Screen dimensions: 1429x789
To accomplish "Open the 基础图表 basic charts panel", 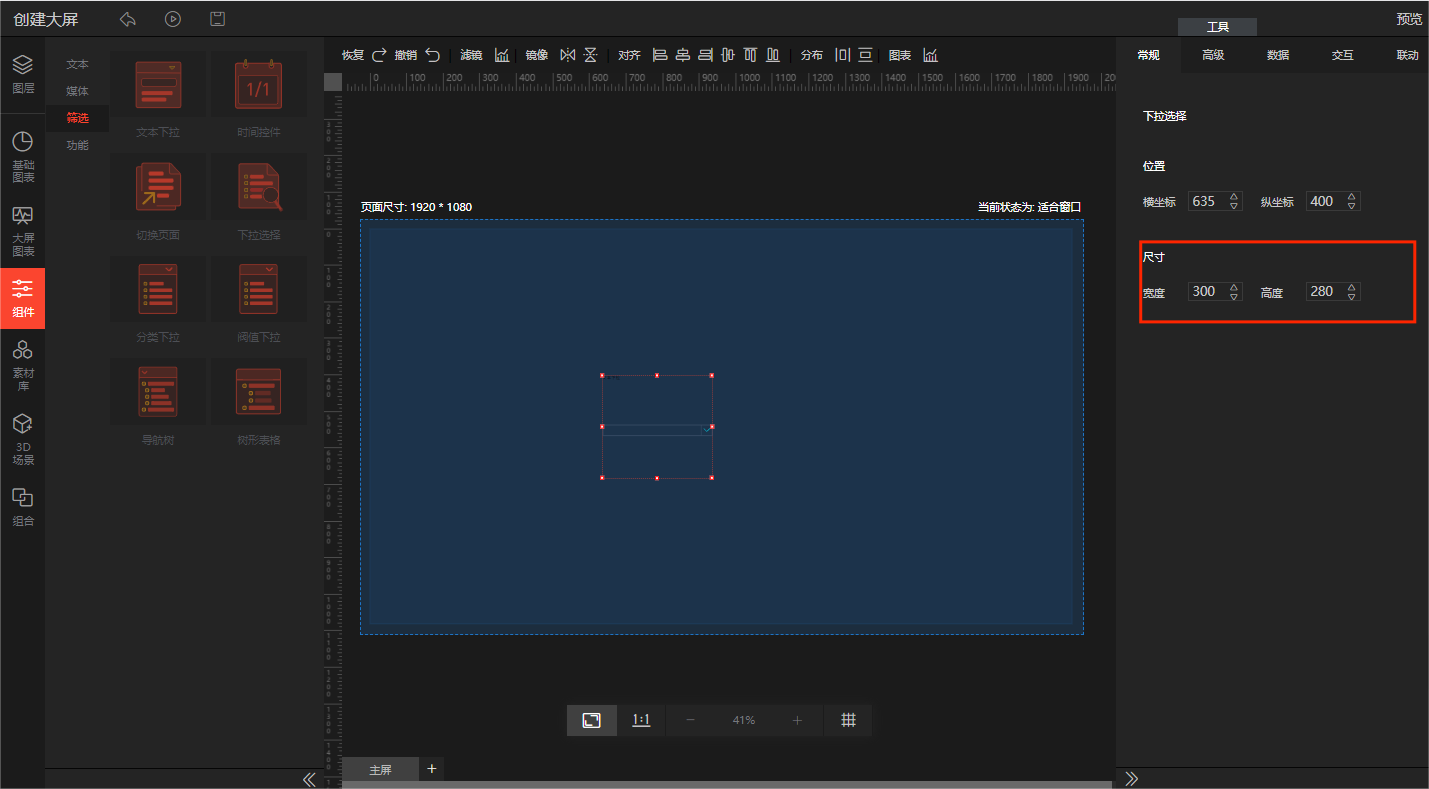I will click(x=22, y=157).
